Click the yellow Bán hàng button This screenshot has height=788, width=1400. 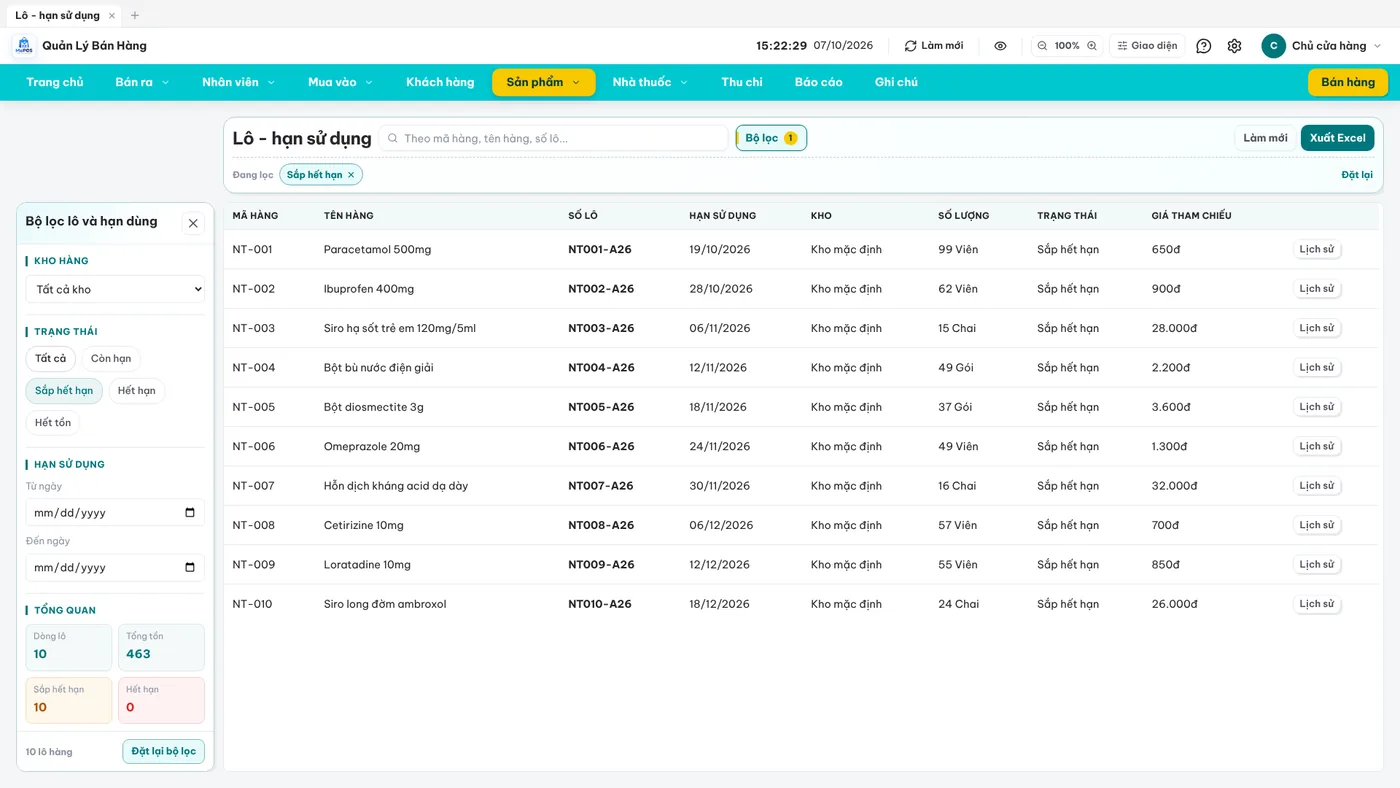coord(1348,82)
